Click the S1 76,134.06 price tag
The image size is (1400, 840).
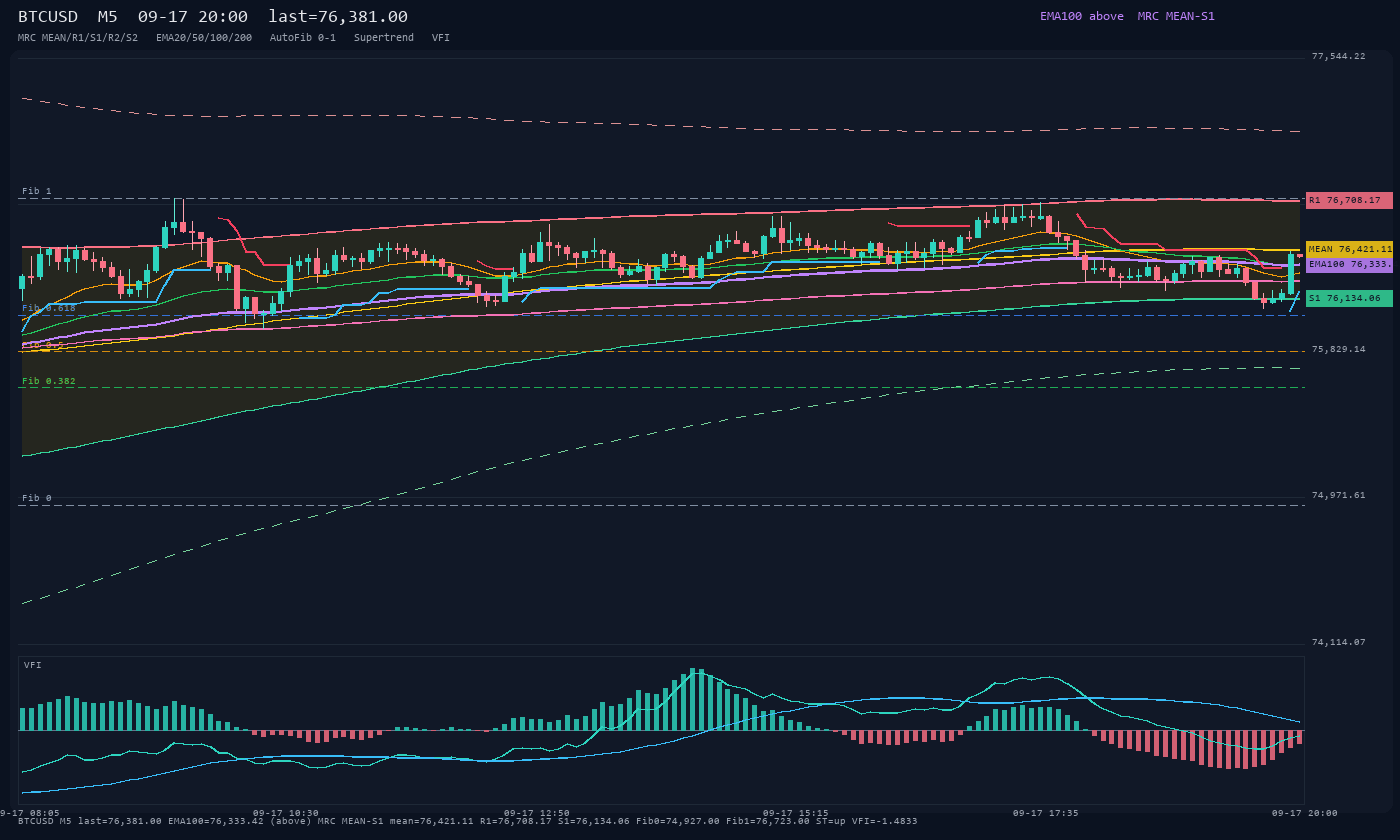pos(1349,298)
